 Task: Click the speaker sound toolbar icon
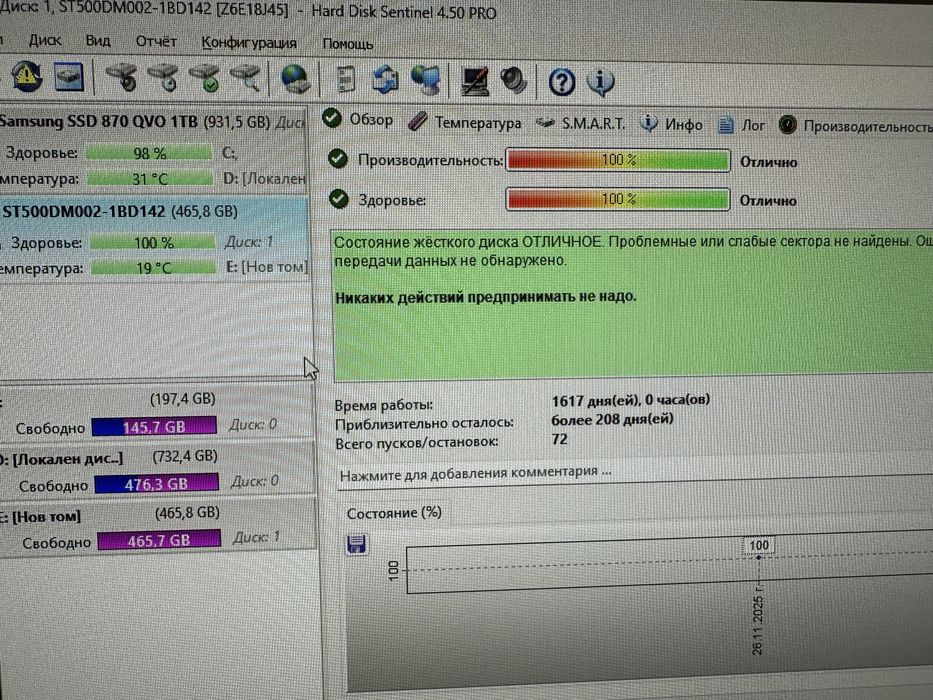coord(514,82)
